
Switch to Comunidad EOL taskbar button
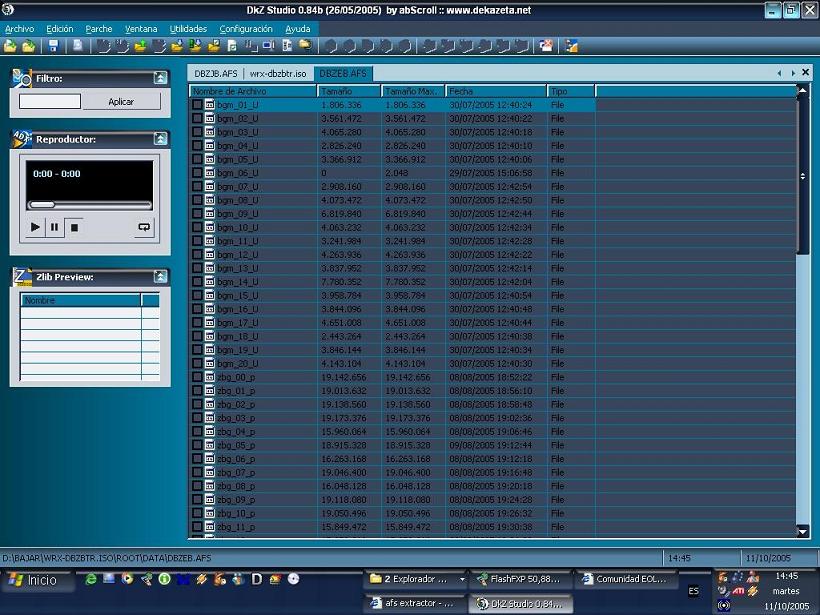click(x=625, y=579)
